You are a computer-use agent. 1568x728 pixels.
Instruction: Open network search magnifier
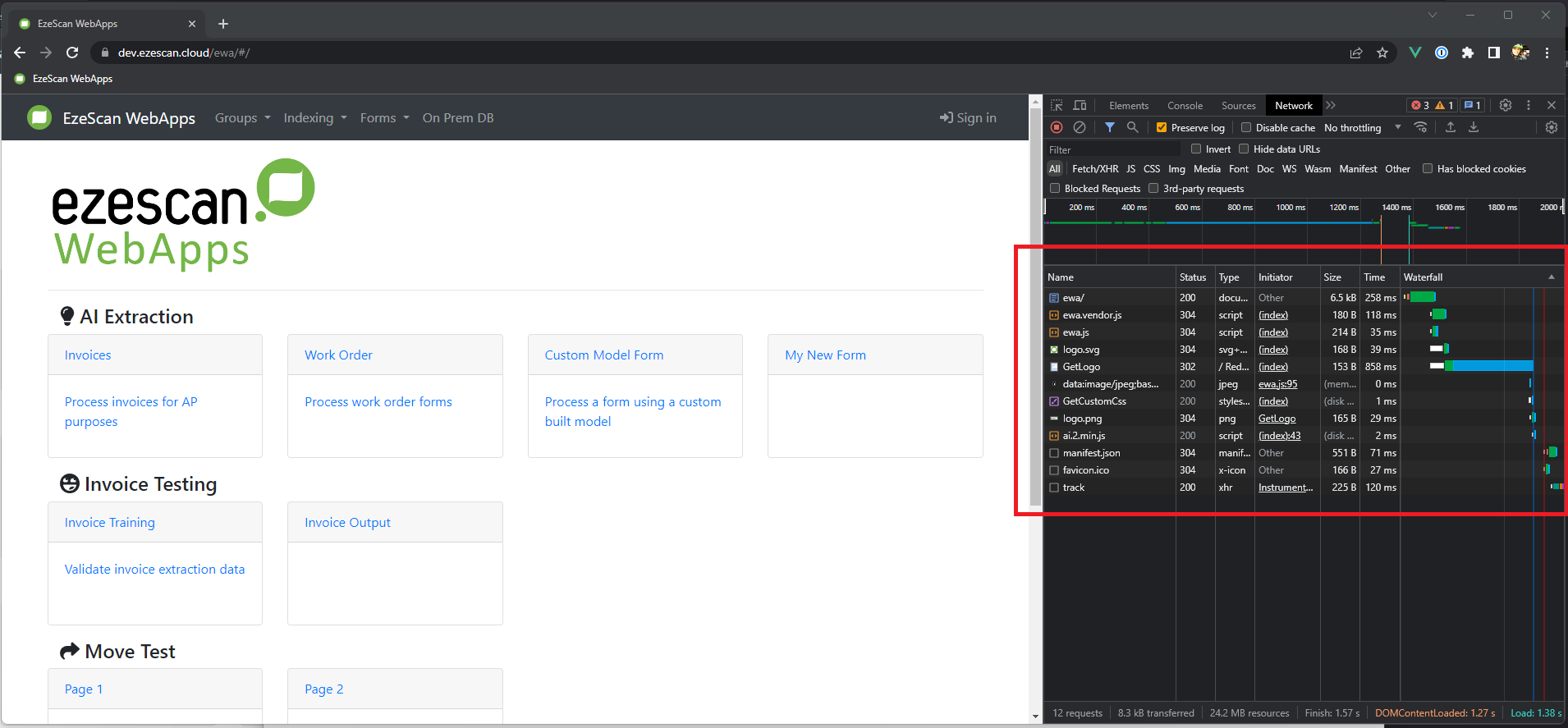click(x=1132, y=127)
